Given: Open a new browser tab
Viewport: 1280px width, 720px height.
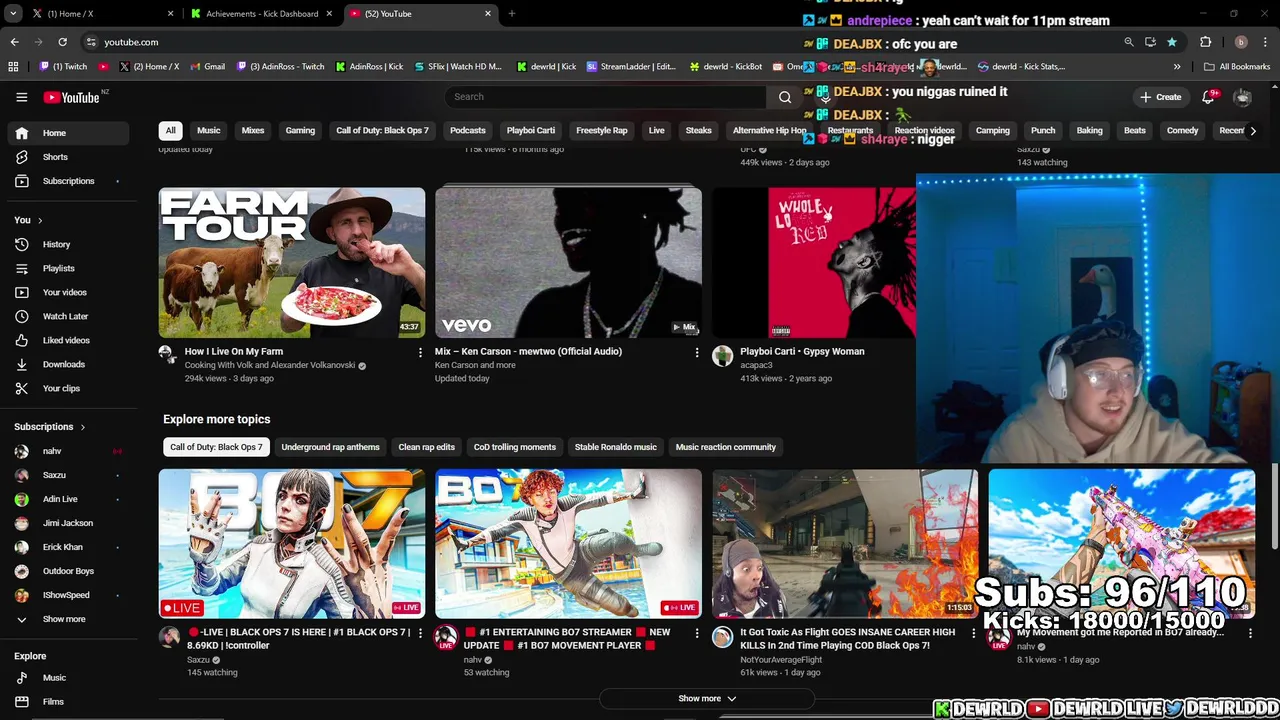Looking at the screenshot, I should [511, 14].
